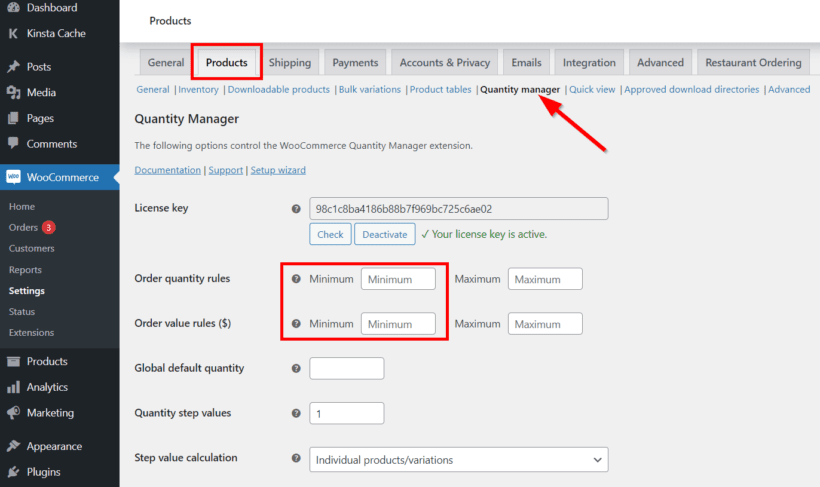820x487 pixels.
Task: Click the Marketing megaphone icon
Action: pyautogui.click(x=13, y=413)
